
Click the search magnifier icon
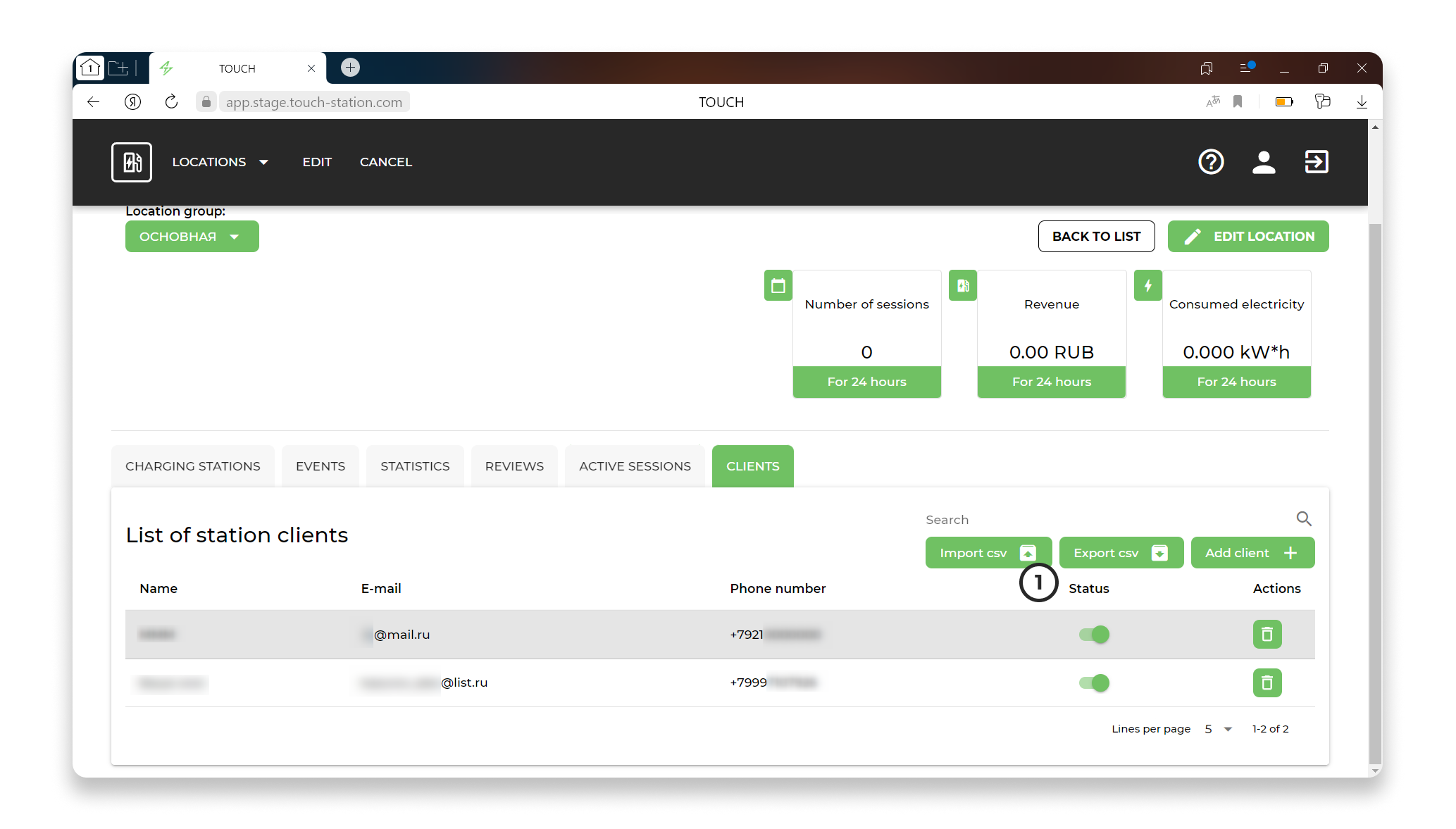click(x=1304, y=519)
